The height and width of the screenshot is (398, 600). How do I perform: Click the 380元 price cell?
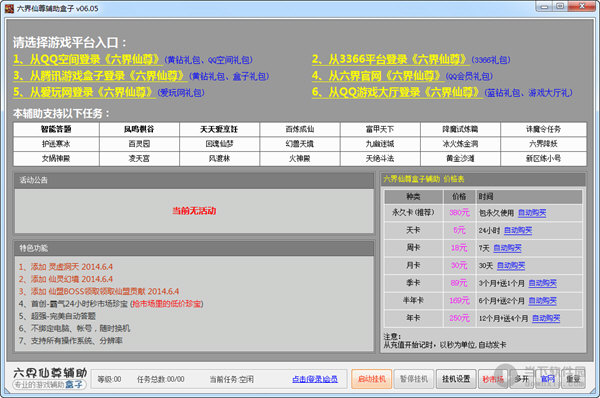pyautogui.click(x=459, y=213)
